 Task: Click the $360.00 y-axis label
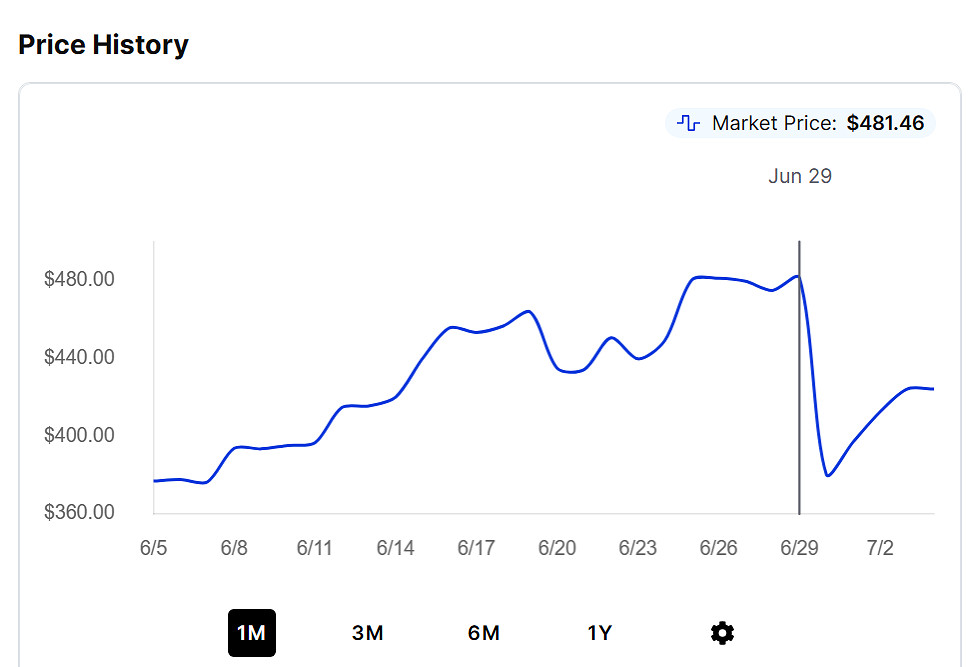tap(79, 512)
